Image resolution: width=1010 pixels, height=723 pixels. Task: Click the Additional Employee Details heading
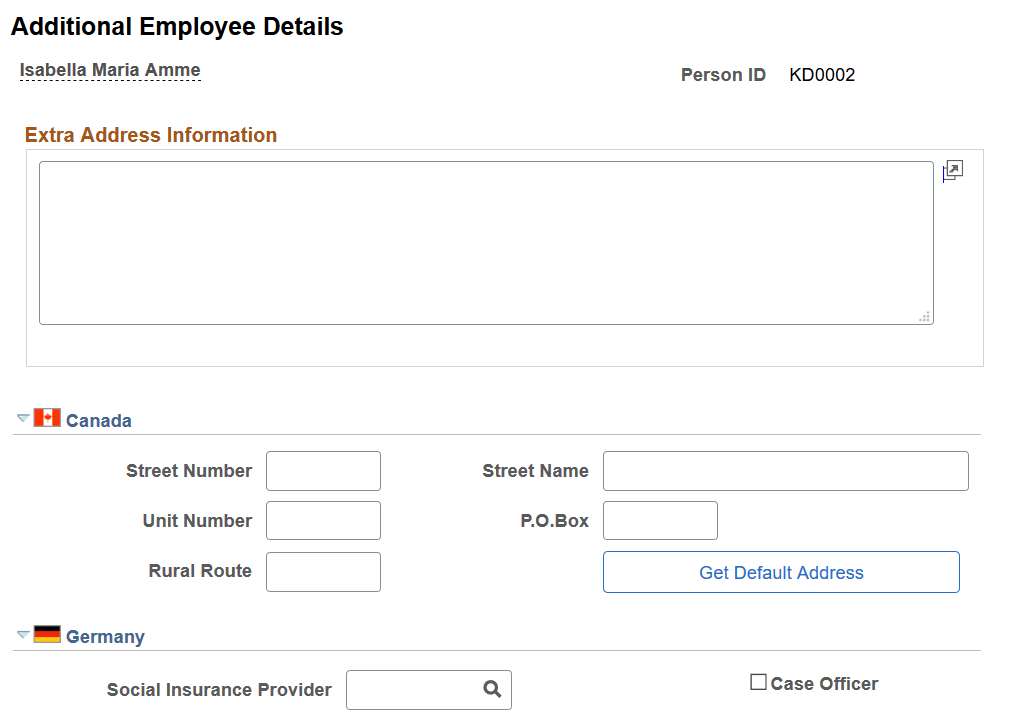177,26
